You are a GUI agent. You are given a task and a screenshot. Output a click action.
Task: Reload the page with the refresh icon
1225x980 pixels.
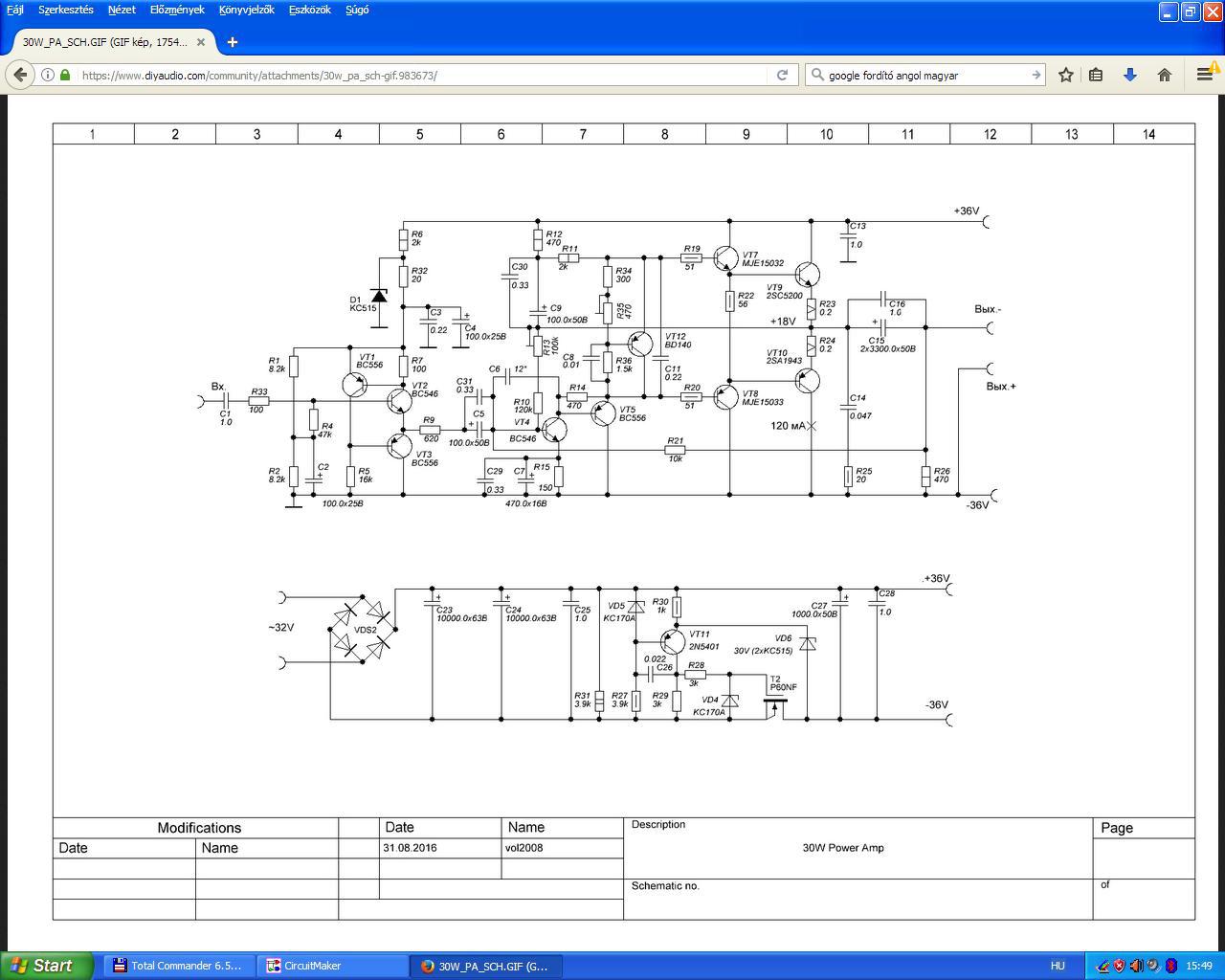782,75
